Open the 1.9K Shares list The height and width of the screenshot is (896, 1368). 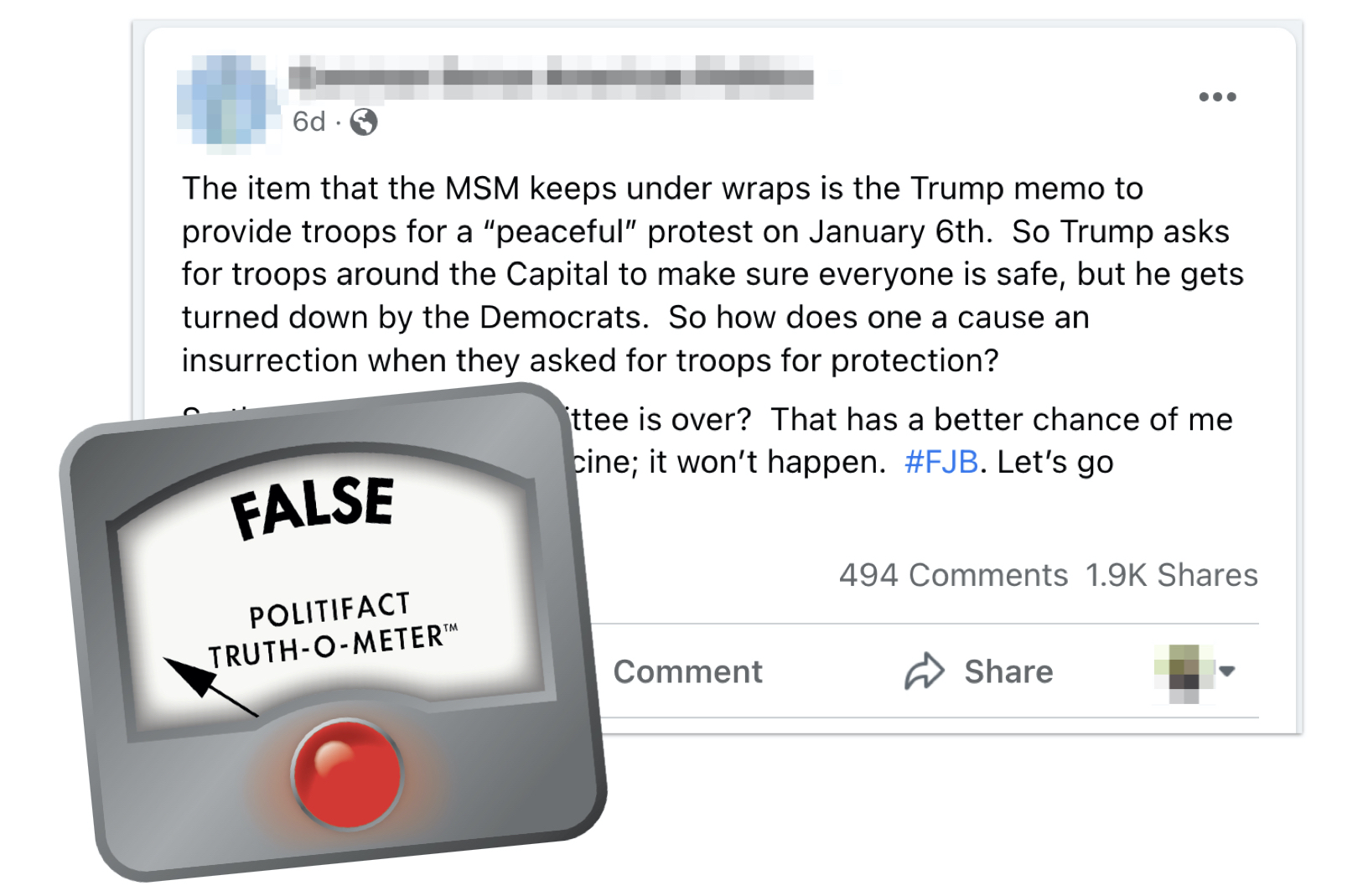tap(1171, 575)
